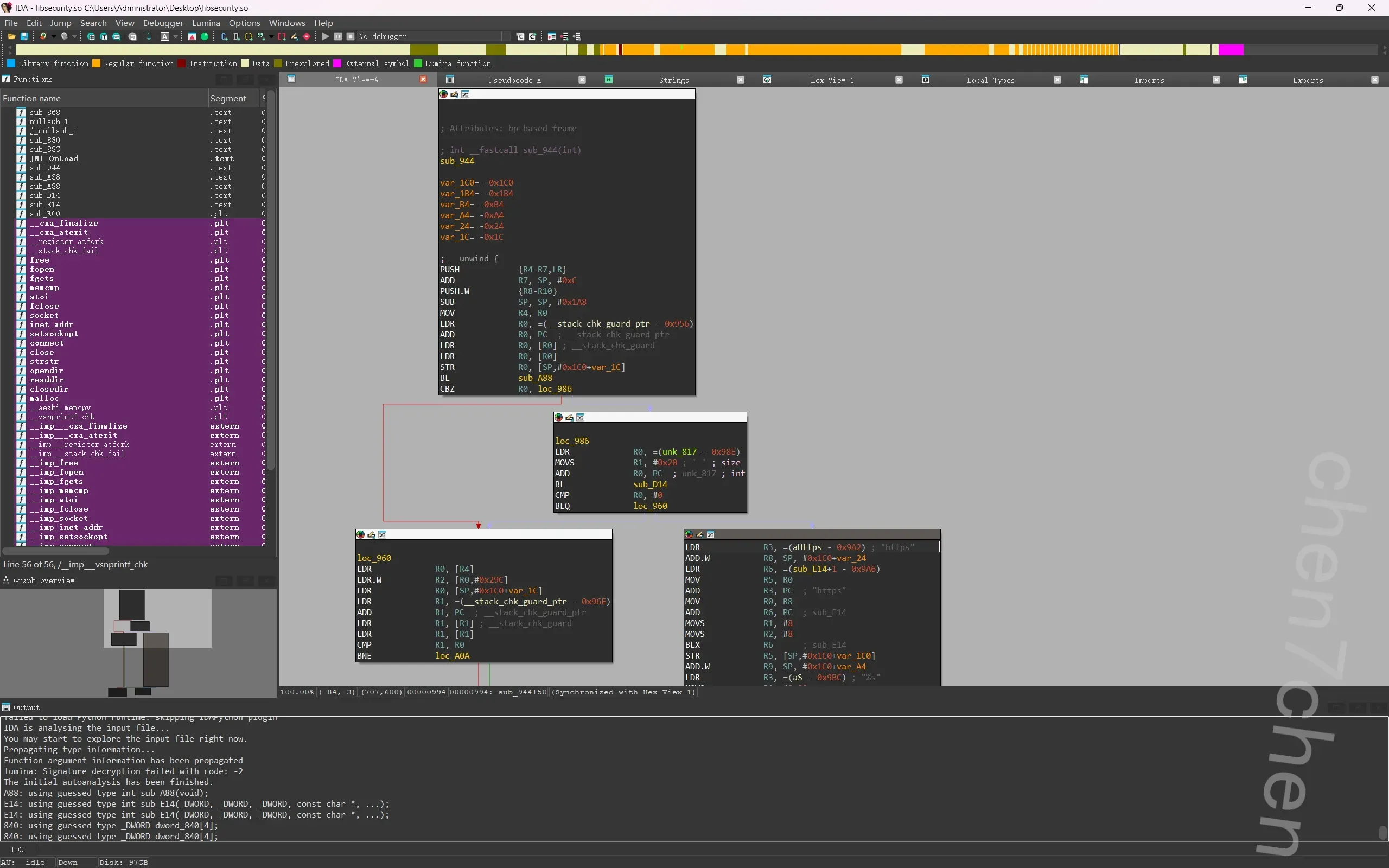Click the Regular function orange legend swatch
This screenshot has height=868, width=1389.
[97, 63]
